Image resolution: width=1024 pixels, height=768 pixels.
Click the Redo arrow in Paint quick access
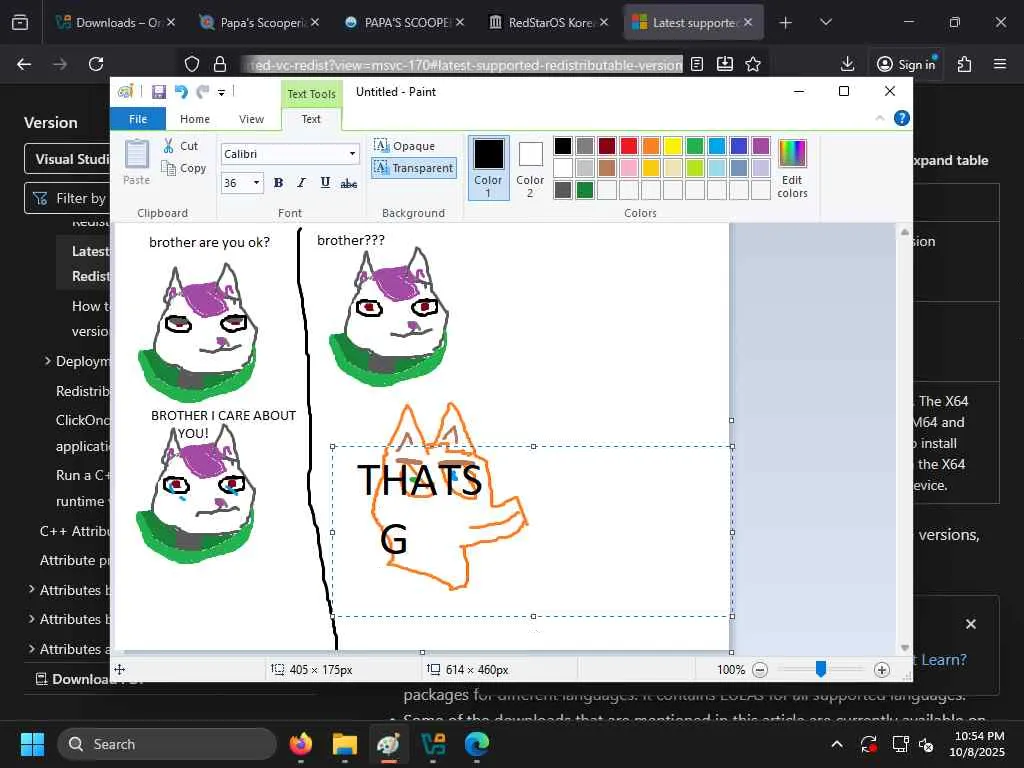point(203,92)
